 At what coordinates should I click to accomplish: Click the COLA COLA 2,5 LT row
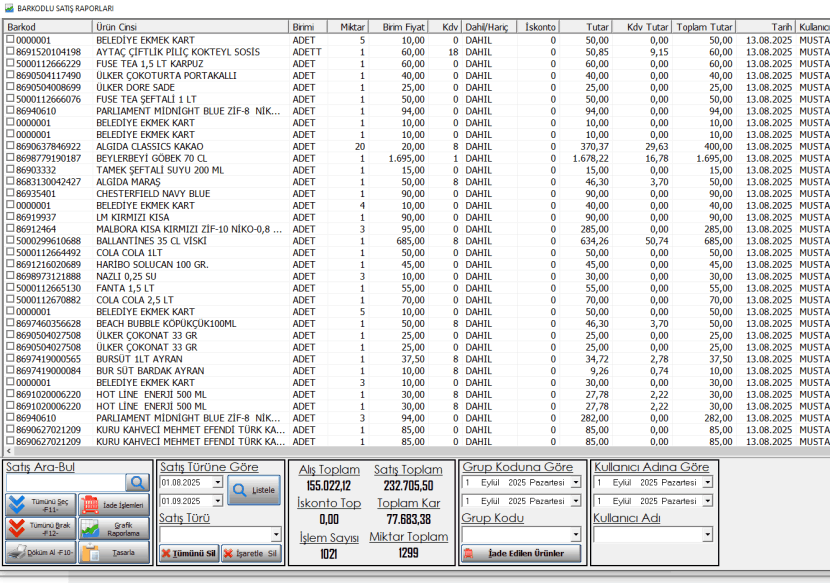416,300
